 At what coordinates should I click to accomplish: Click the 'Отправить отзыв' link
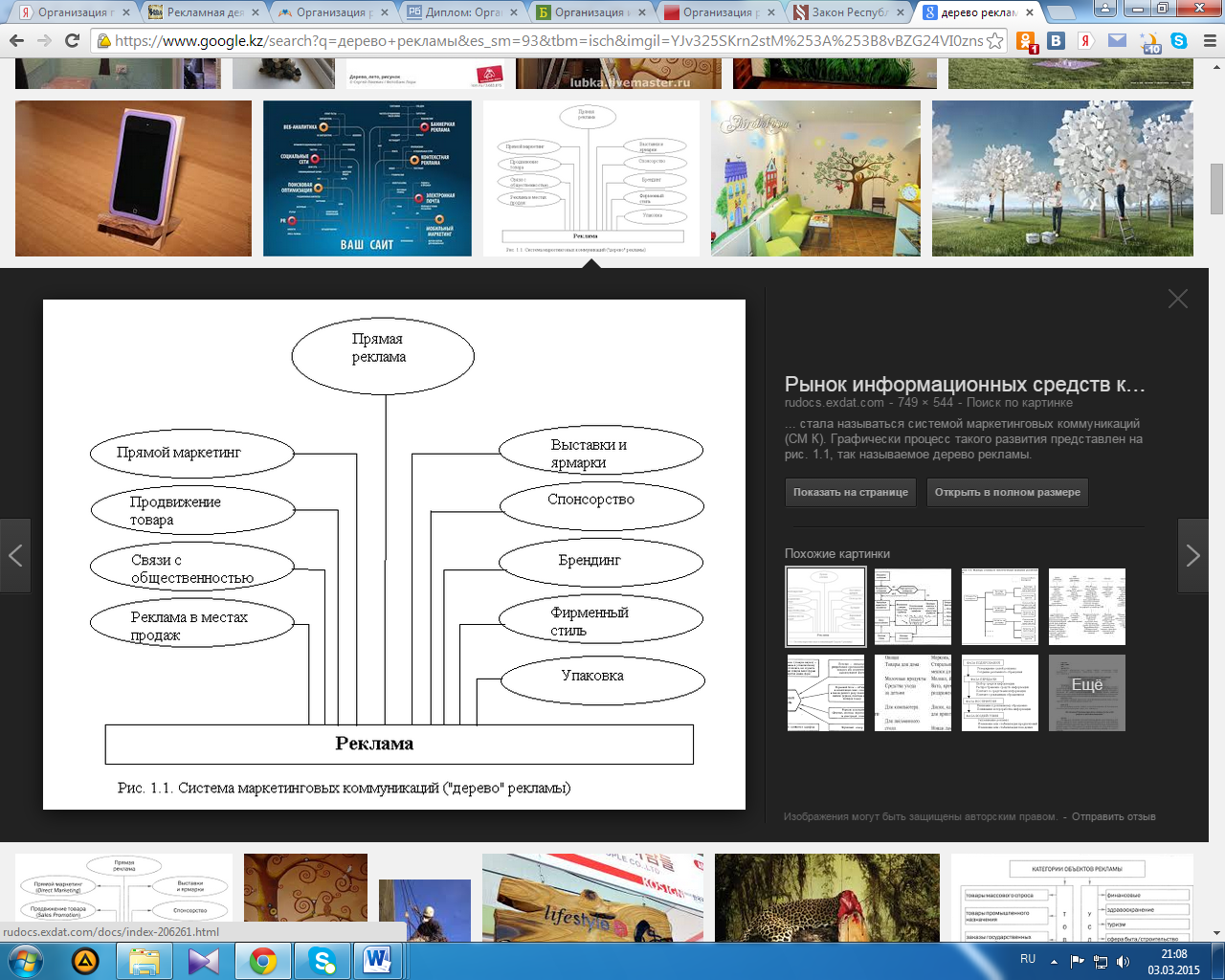pos(1114,817)
